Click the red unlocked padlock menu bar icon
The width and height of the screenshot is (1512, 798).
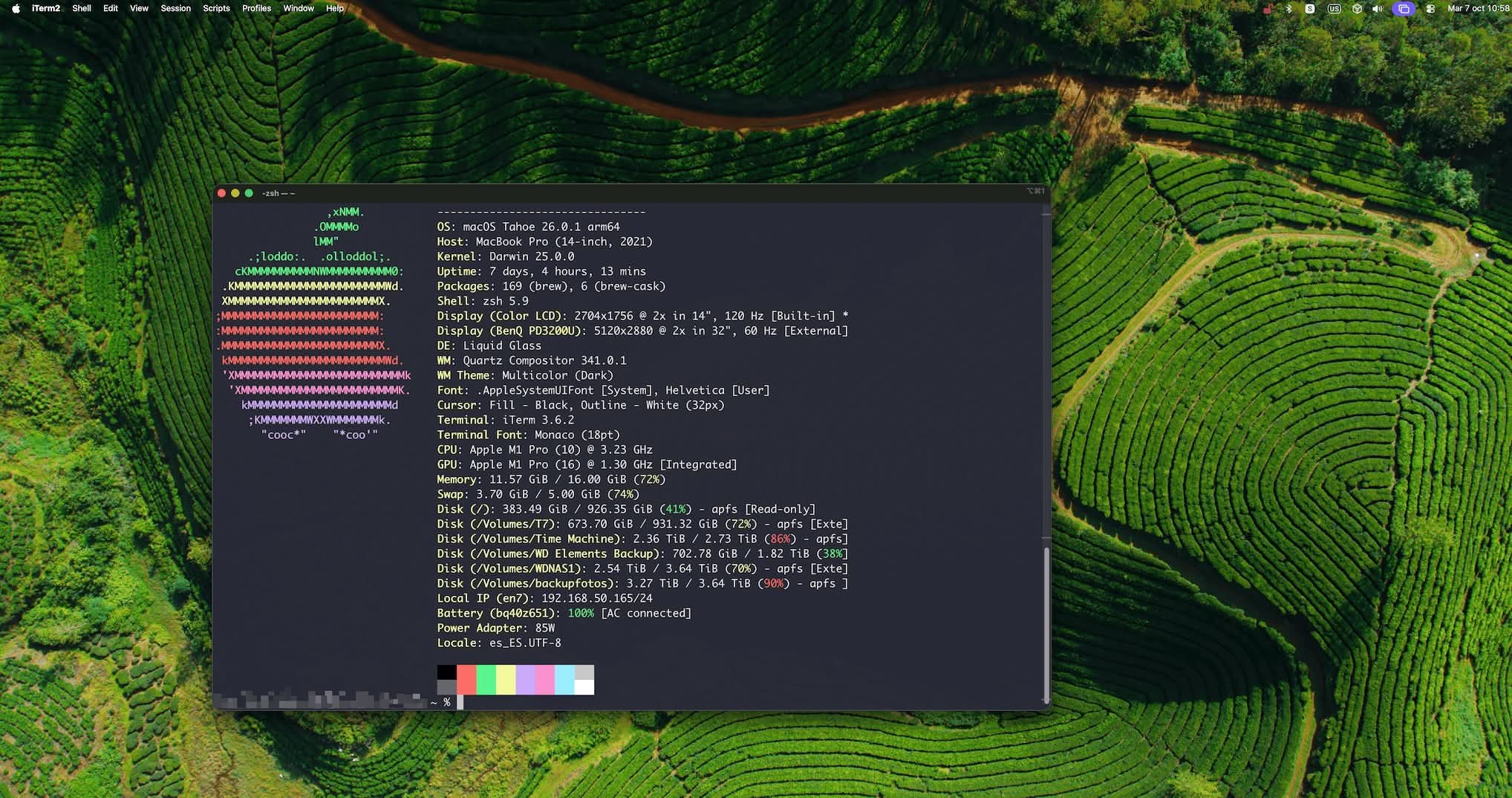[x=1268, y=9]
